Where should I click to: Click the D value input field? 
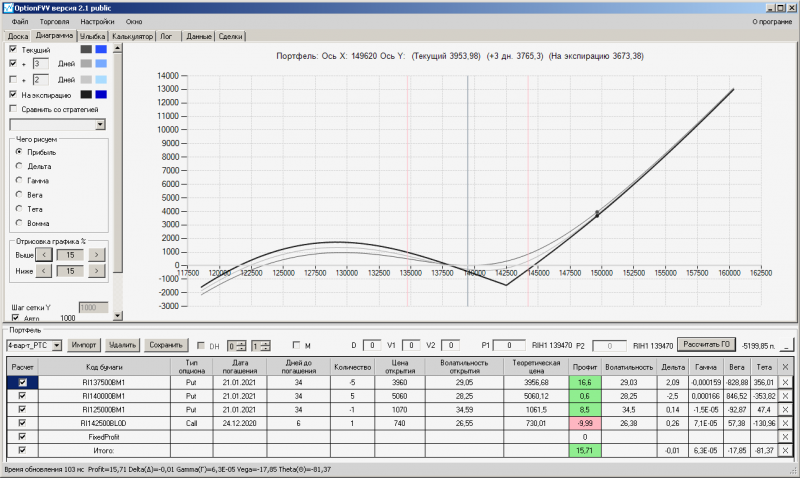coord(372,345)
